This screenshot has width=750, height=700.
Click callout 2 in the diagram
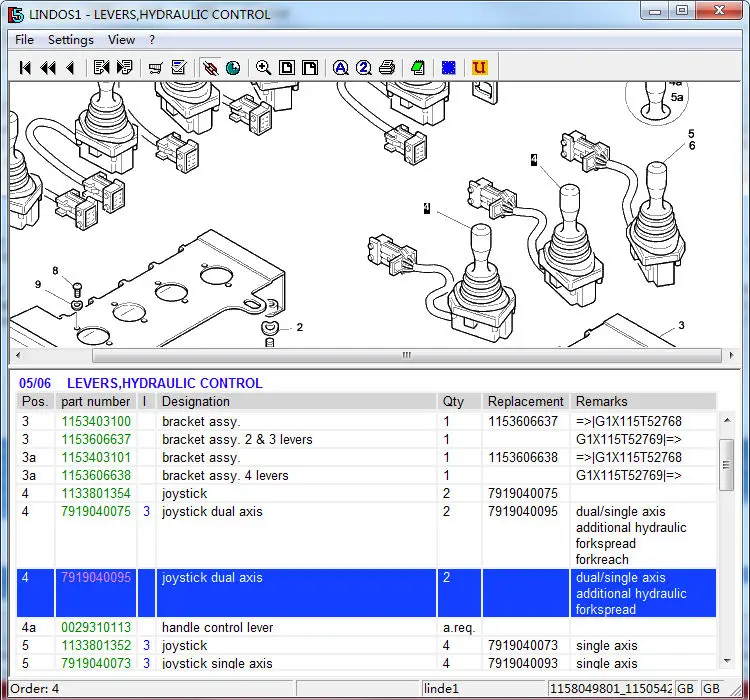[299, 327]
